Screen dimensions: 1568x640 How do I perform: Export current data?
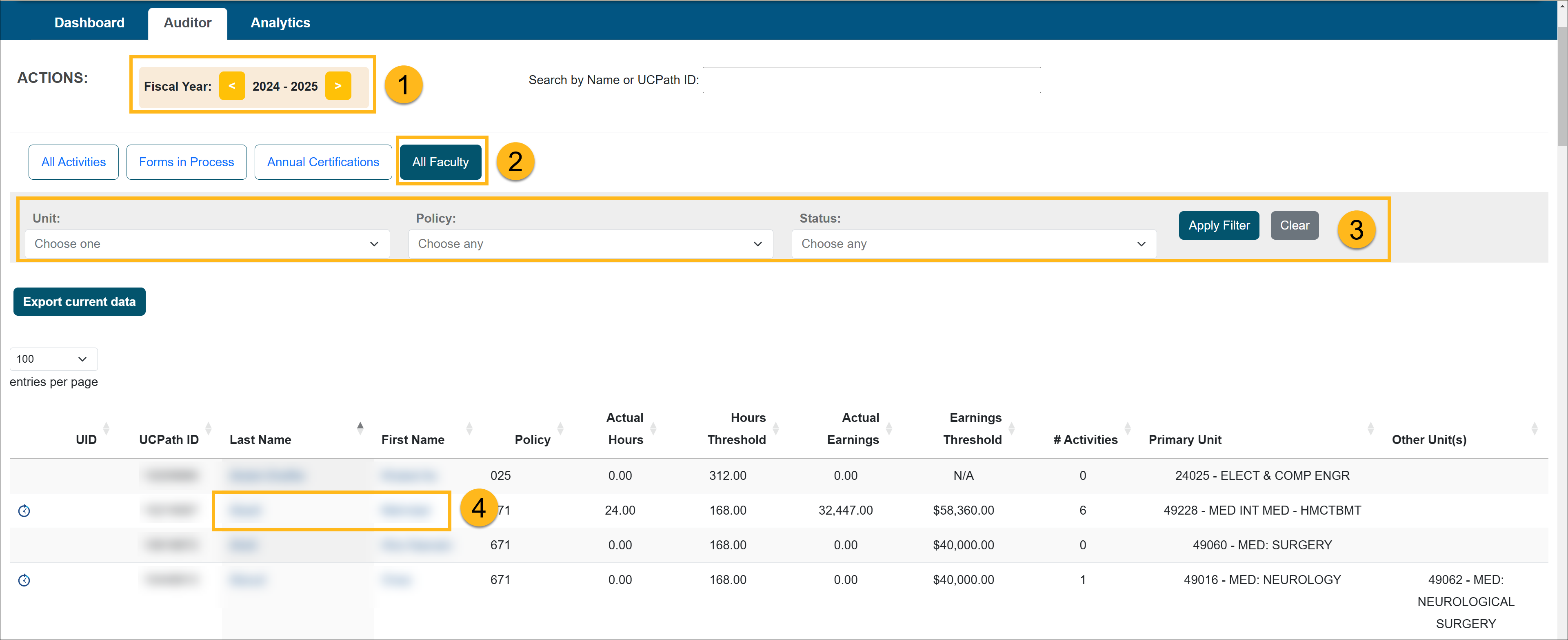tap(79, 301)
